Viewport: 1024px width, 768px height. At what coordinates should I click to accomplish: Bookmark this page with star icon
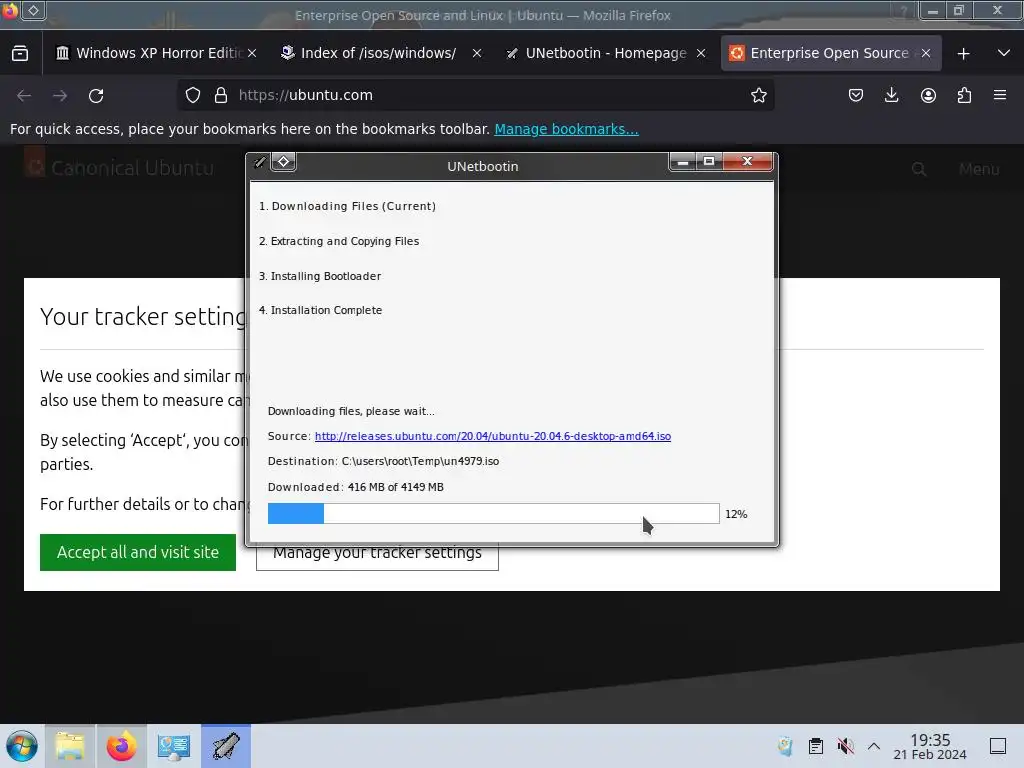click(x=758, y=95)
